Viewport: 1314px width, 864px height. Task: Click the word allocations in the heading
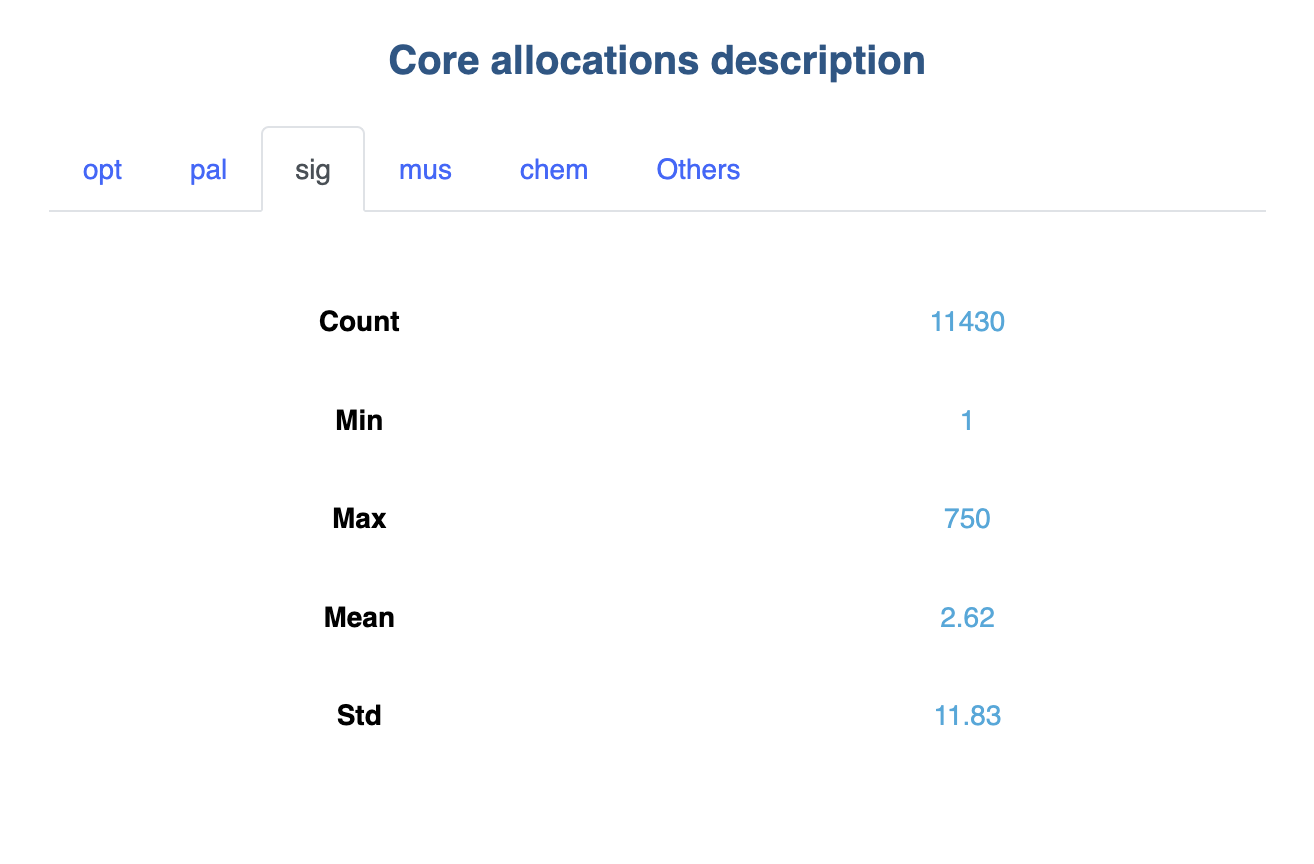coord(595,61)
